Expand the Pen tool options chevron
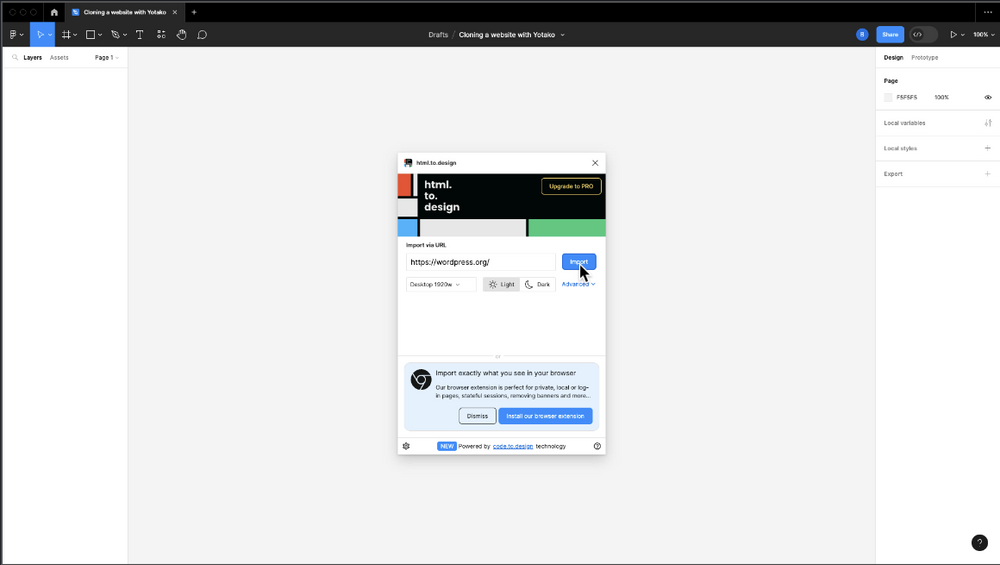 [x=125, y=34]
